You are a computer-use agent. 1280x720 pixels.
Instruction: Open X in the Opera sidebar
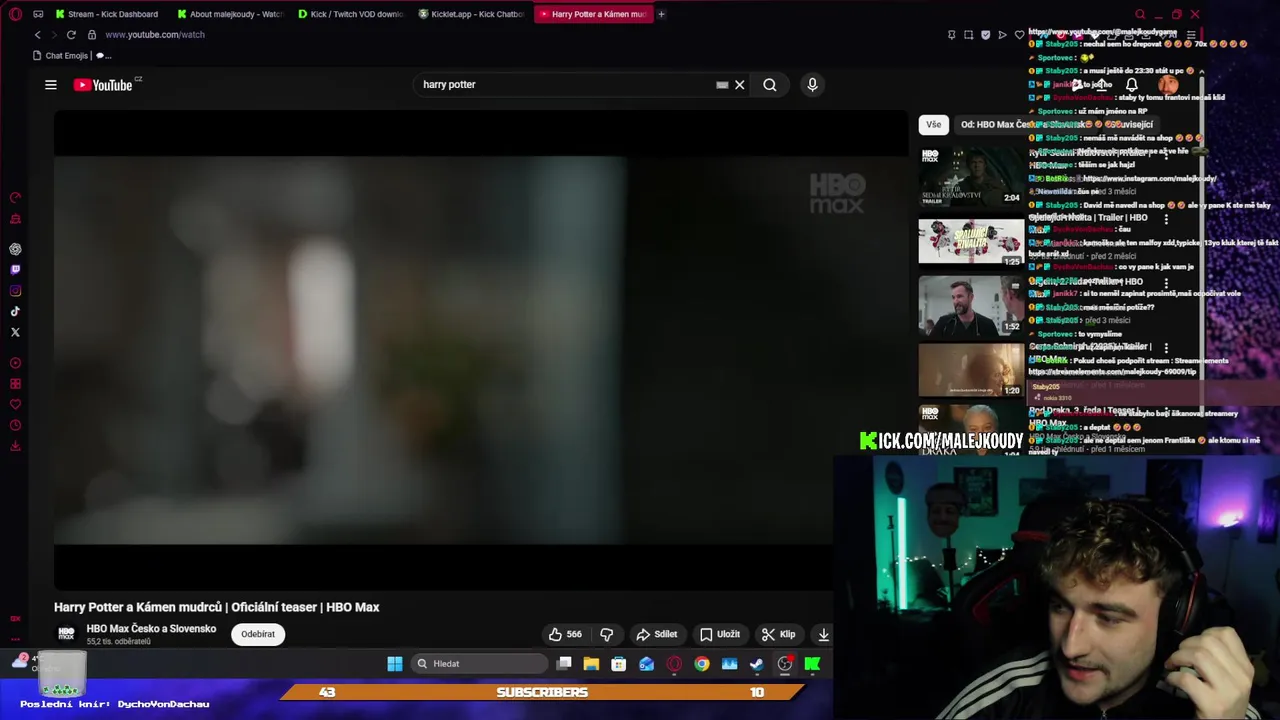[x=15, y=332]
